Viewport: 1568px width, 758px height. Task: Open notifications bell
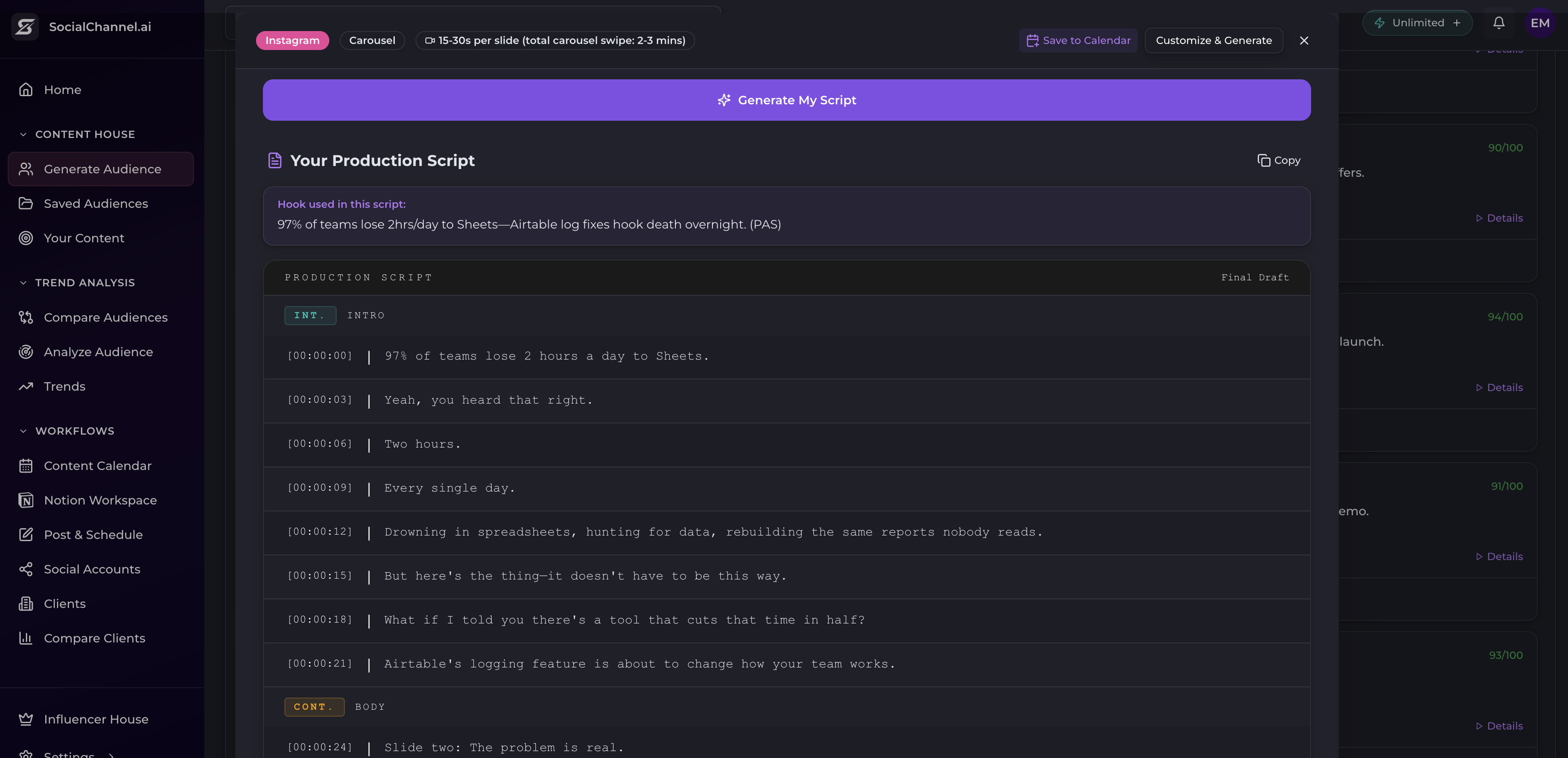coord(1499,22)
